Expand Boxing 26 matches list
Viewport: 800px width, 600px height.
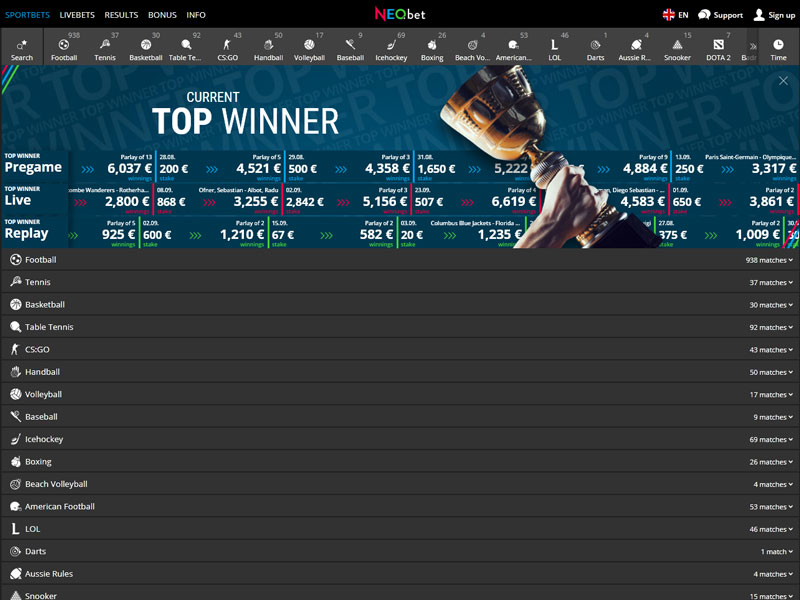771,462
